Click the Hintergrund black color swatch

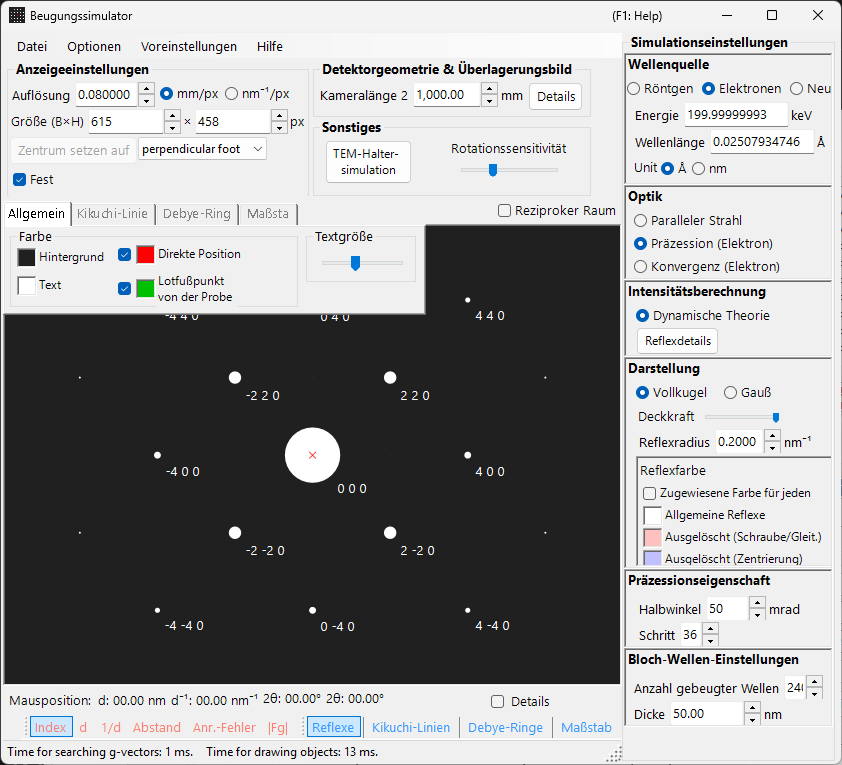coord(26,258)
